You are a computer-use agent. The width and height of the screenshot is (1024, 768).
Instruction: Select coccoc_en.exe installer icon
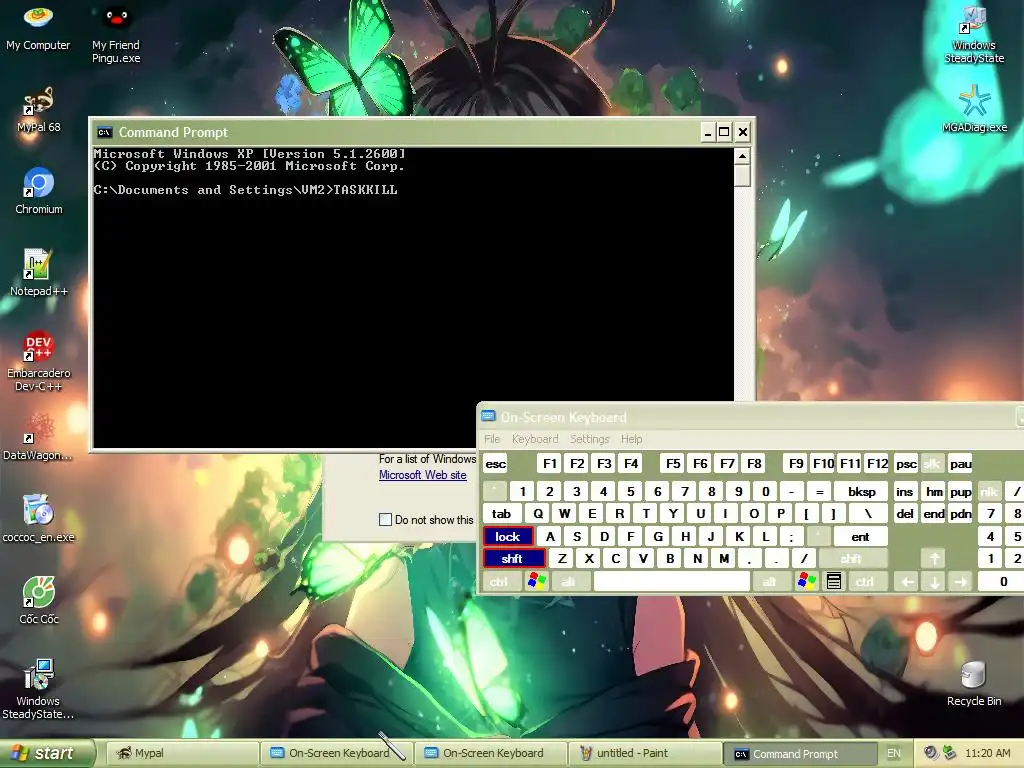(38, 519)
